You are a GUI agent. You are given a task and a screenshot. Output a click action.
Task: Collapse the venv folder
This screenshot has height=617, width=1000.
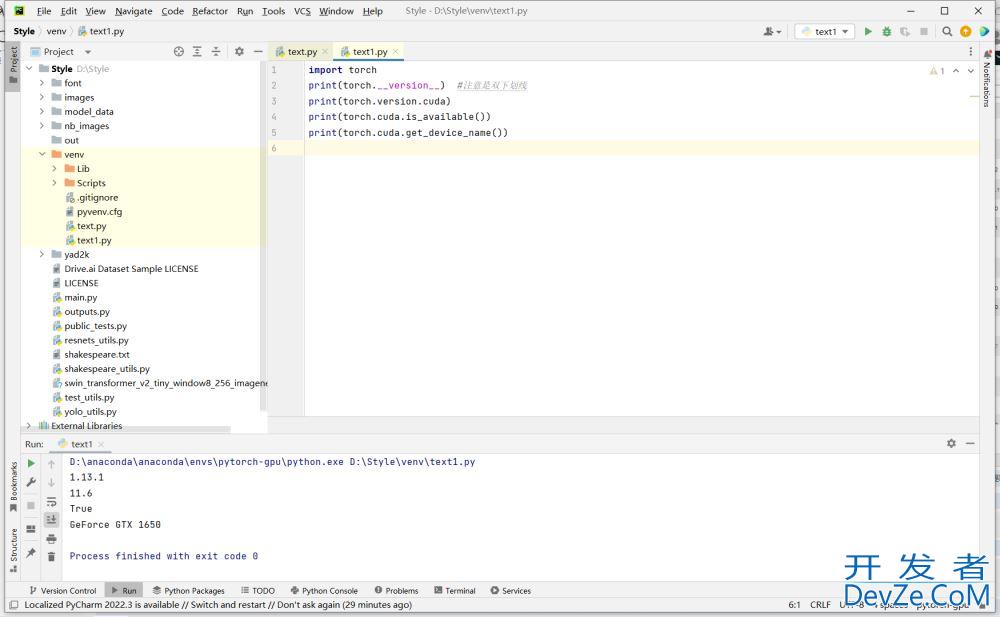pyautogui.click(x=41, y=154)
